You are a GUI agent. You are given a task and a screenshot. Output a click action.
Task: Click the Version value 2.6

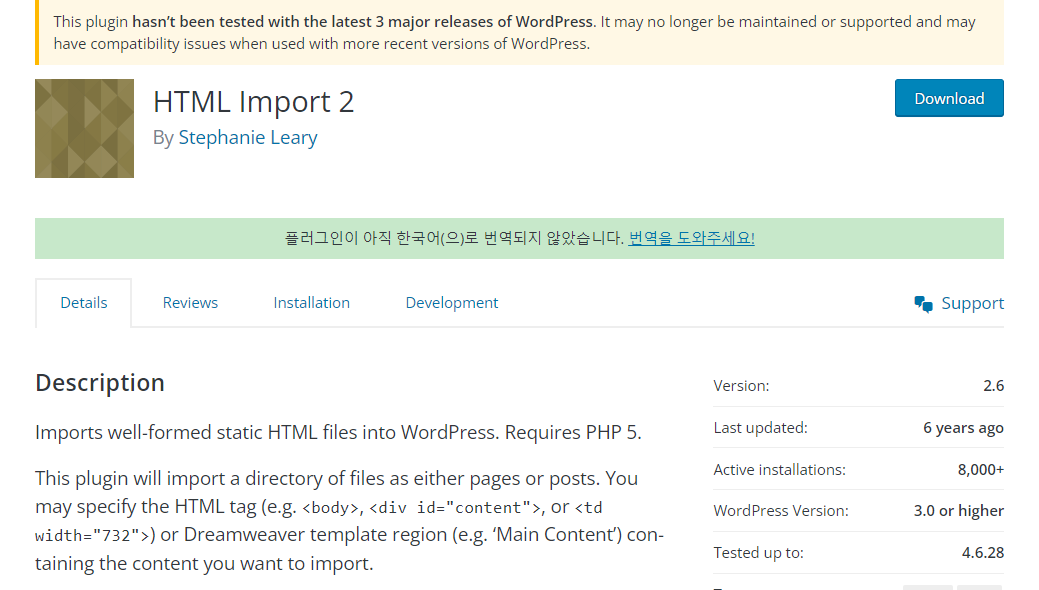point(993,386)
